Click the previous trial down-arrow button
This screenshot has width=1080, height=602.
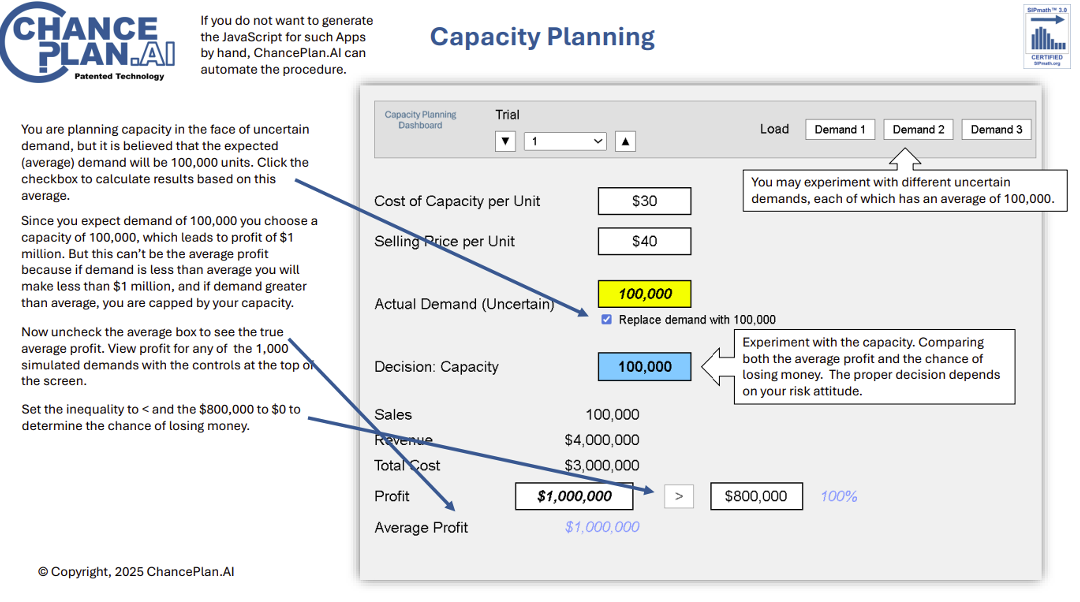point(505,141)
